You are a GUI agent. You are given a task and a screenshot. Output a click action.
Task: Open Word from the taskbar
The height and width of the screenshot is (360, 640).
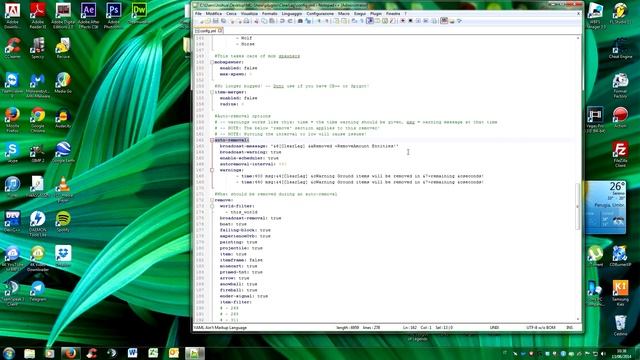tap(132, 353)
